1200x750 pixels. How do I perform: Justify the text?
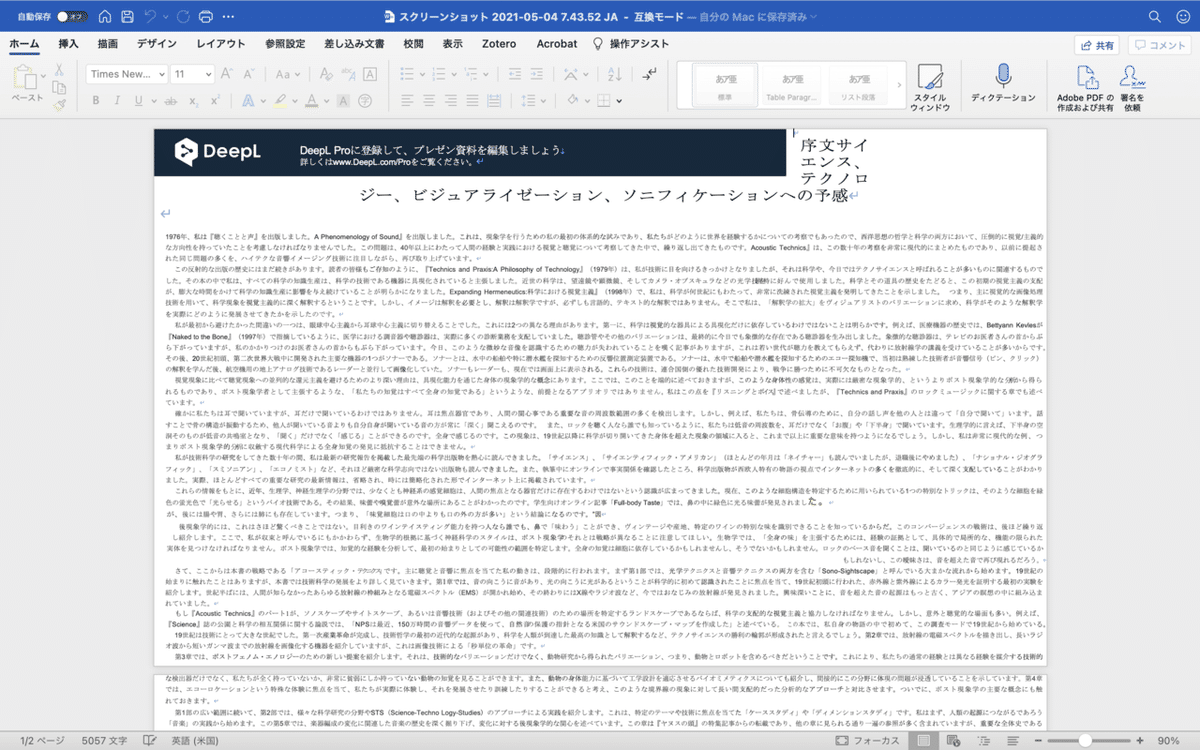tap(473, 100)
